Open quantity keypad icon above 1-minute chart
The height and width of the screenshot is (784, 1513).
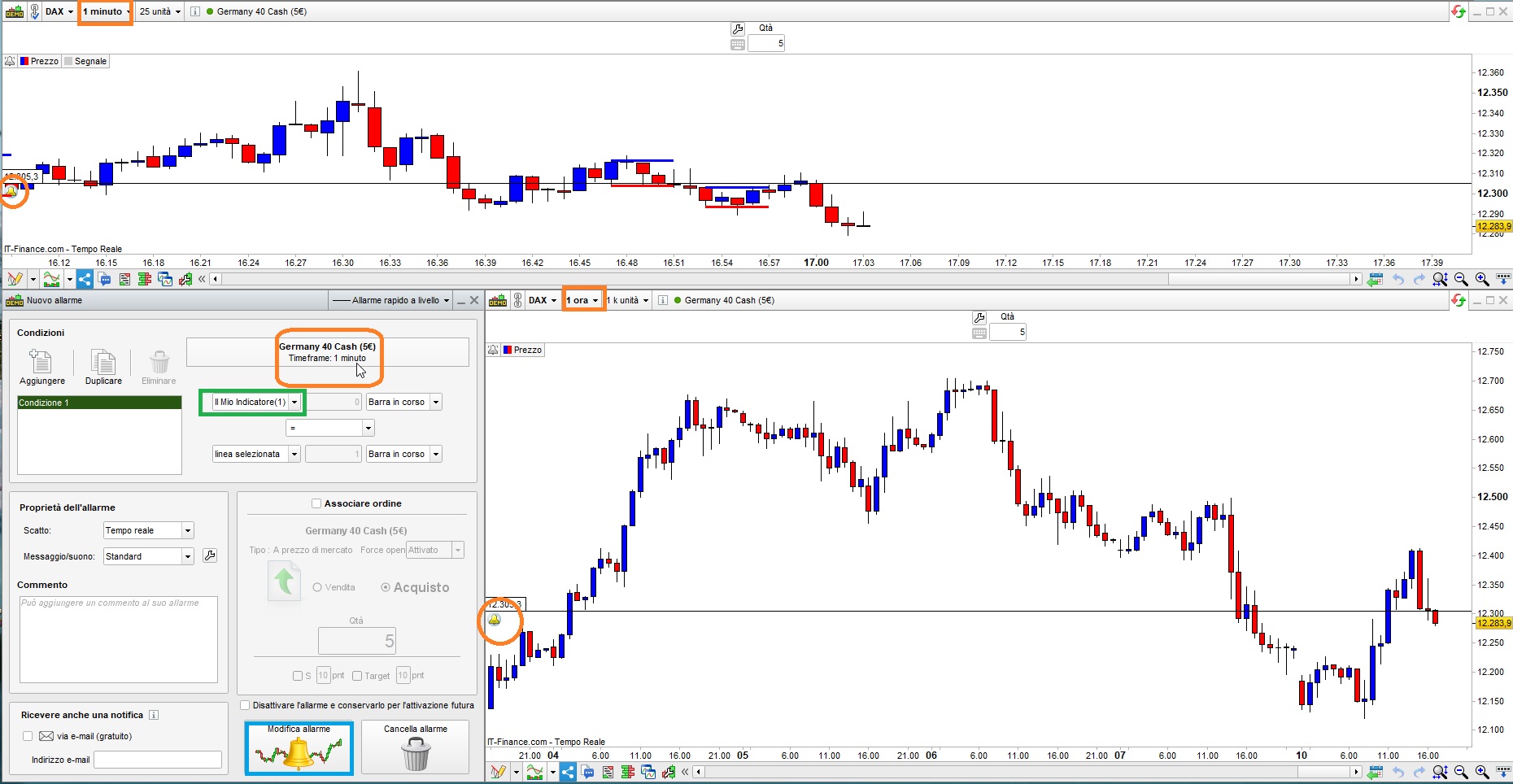click(x=738, y=45)
